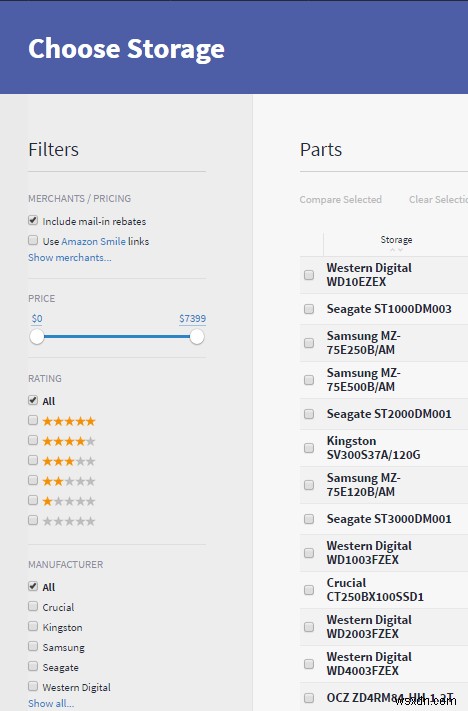Image resolution: width=468 pixels, height=711 pixels.
Task: Tick the Samsung manufacturer checkbox
Action: coord(33,646)
